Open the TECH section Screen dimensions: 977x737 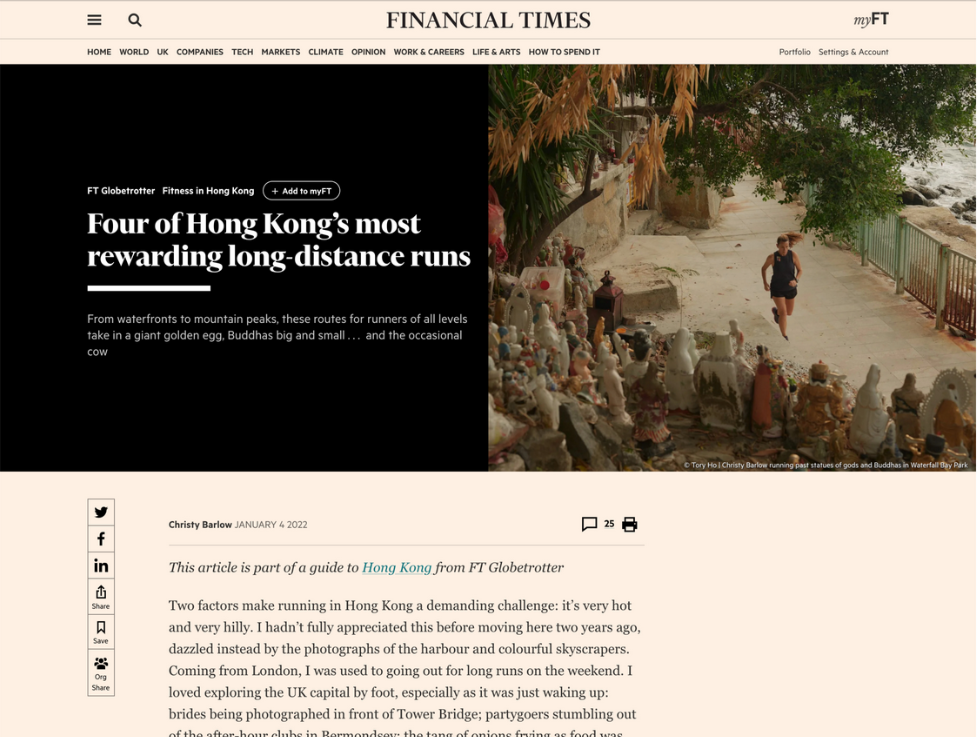point(242,52)
